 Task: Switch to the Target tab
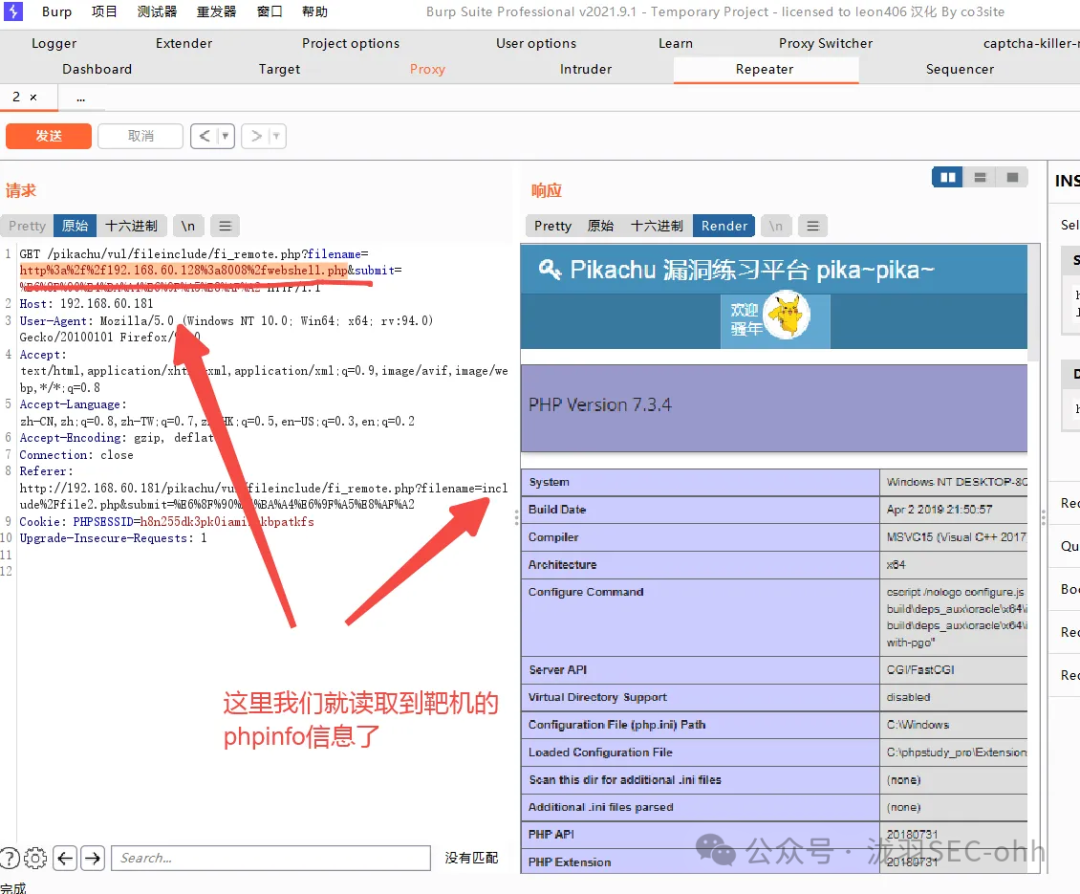[280, 69]
